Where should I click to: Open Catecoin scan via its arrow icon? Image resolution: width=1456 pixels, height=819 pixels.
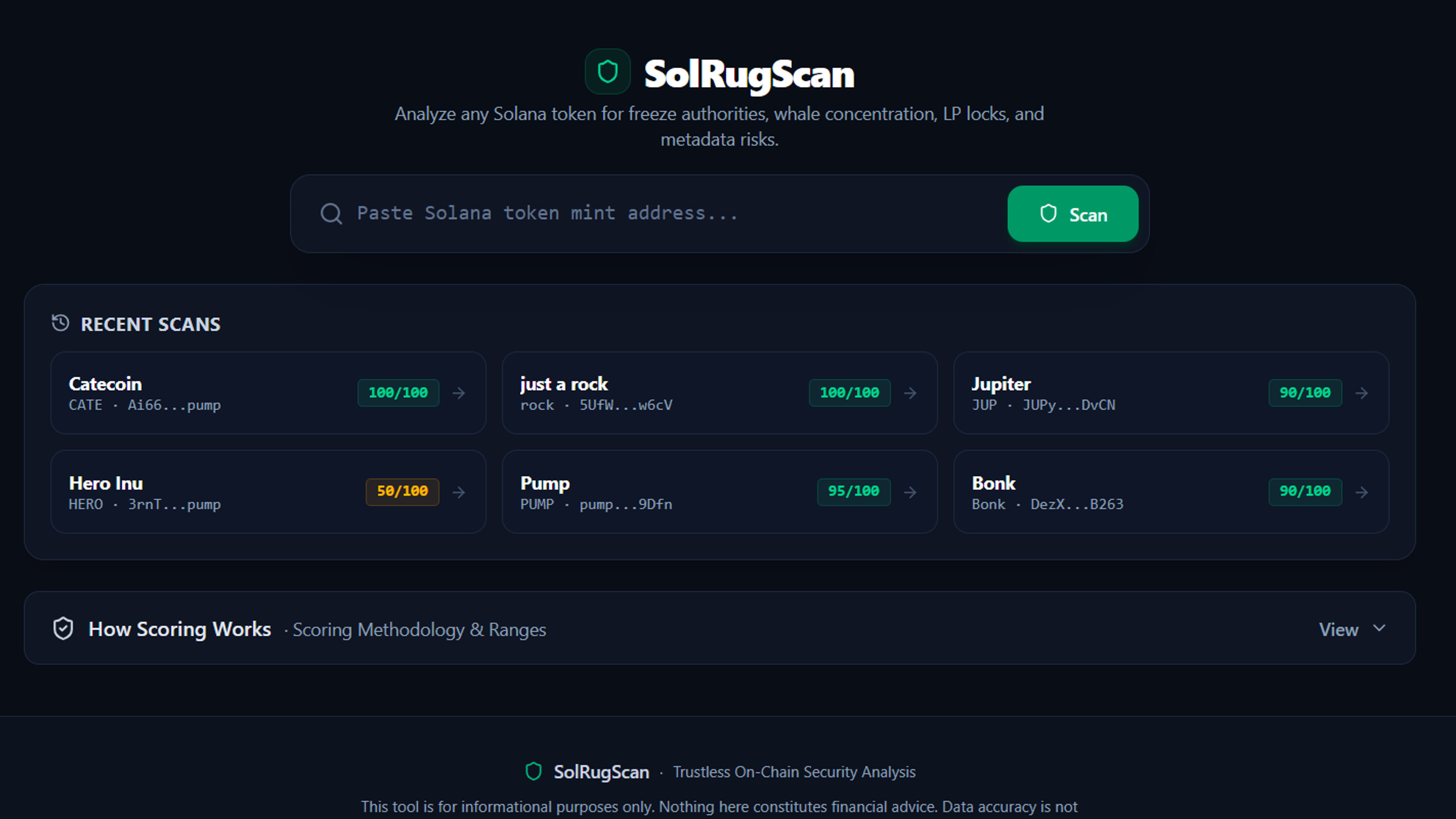[x=459, y=393]
